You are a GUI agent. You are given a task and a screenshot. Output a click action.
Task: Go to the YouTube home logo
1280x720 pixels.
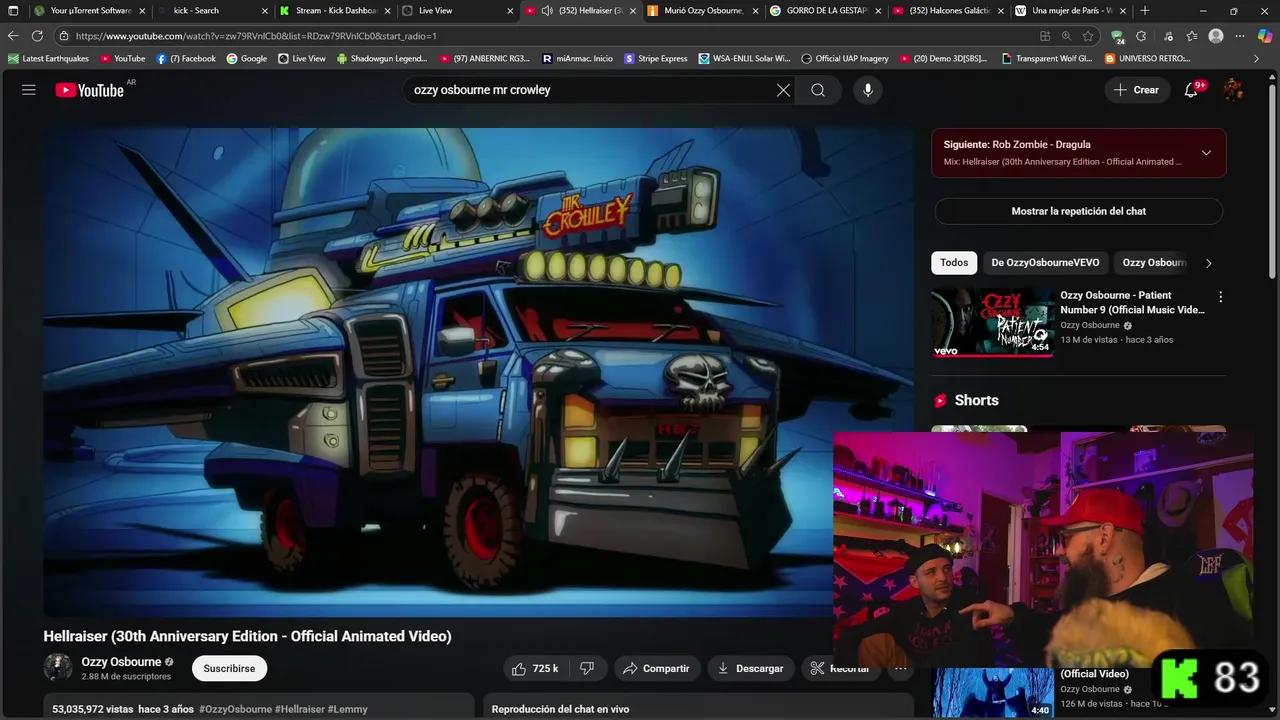(90, 90)
